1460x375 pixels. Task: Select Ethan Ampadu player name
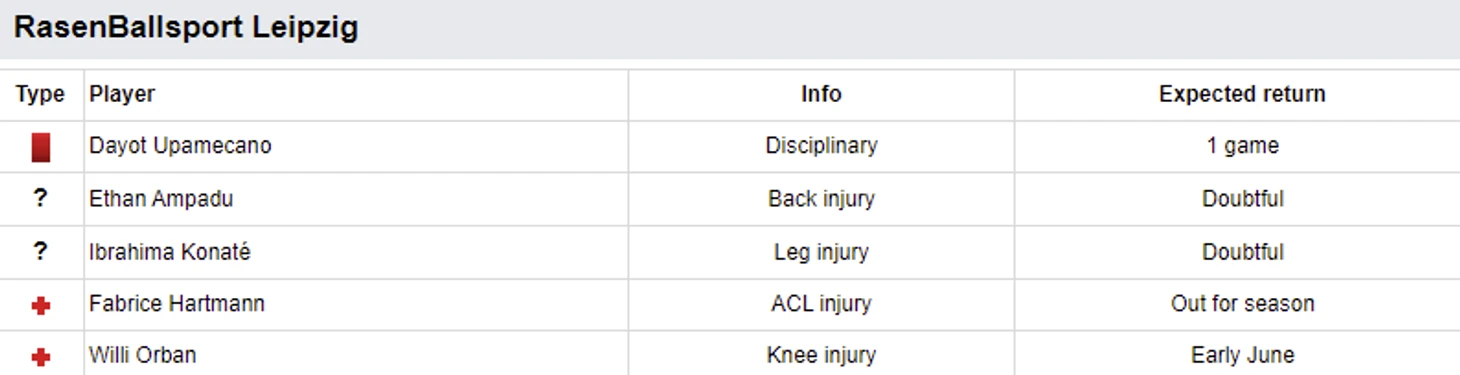[x=161, y=199]
